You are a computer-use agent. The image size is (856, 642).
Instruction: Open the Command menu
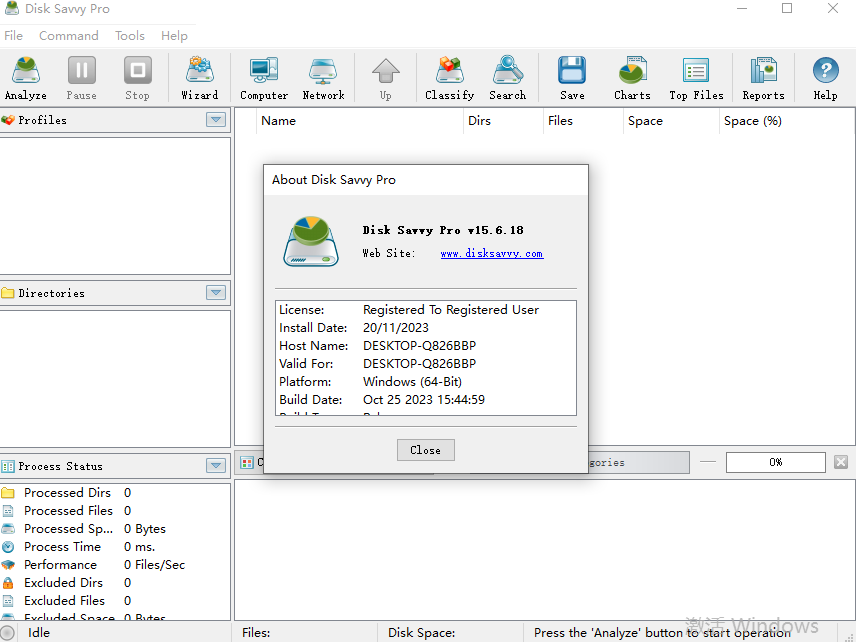pos(68,35)
